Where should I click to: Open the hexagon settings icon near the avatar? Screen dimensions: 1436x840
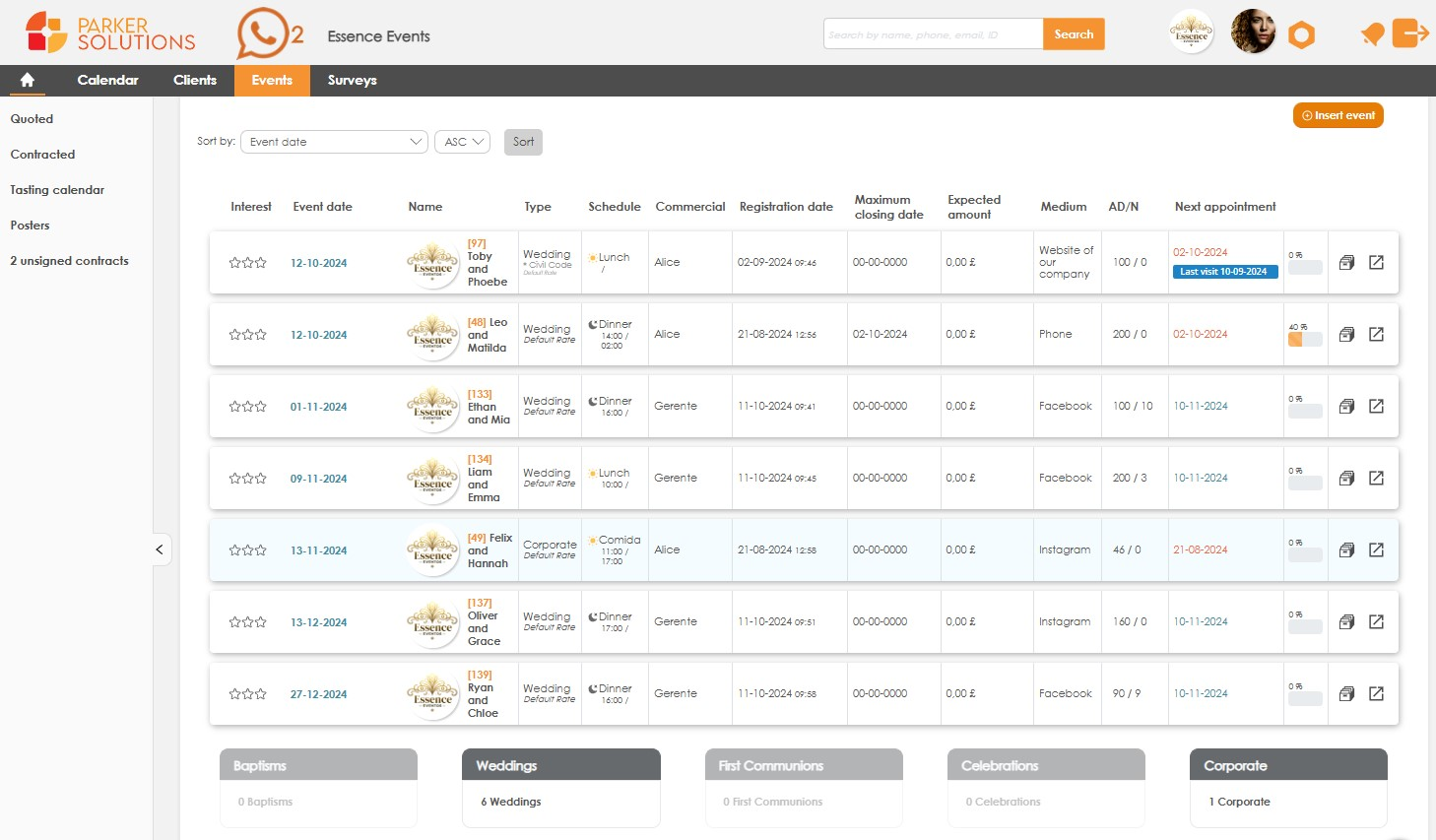click(x=1302, y=32)
